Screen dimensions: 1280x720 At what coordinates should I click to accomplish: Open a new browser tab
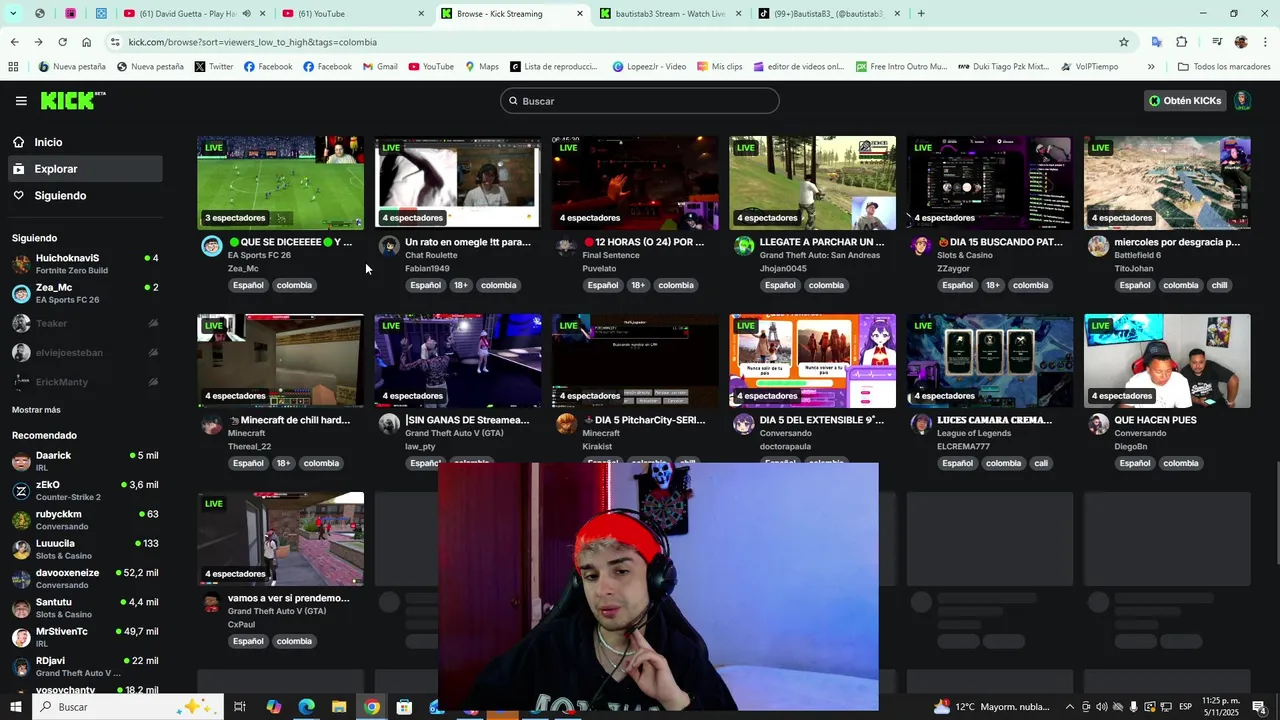click(921, 13)
